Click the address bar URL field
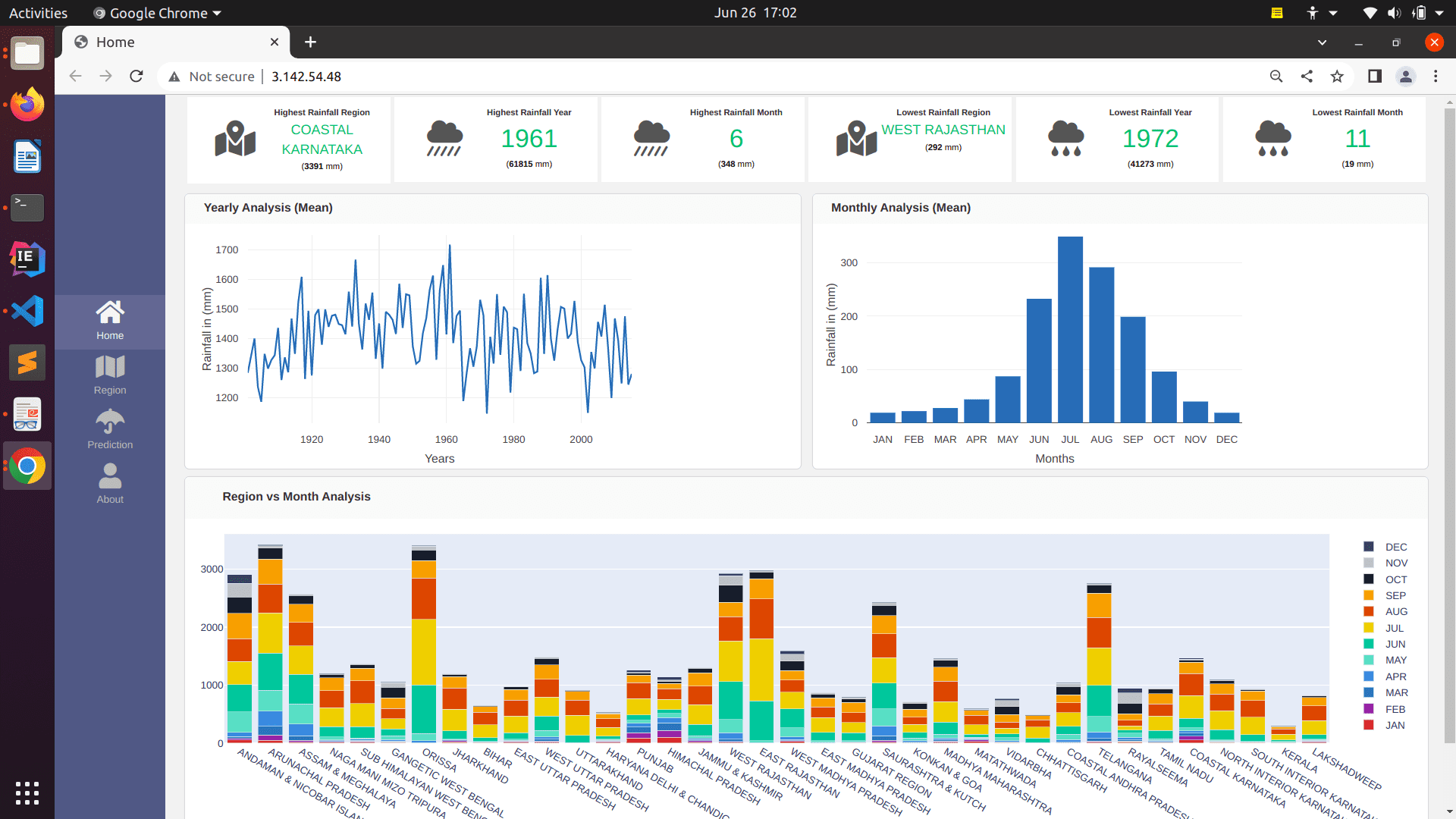The width and height of the screenshot is (1456, 819). pyautogui.click(x=713, y=76)
